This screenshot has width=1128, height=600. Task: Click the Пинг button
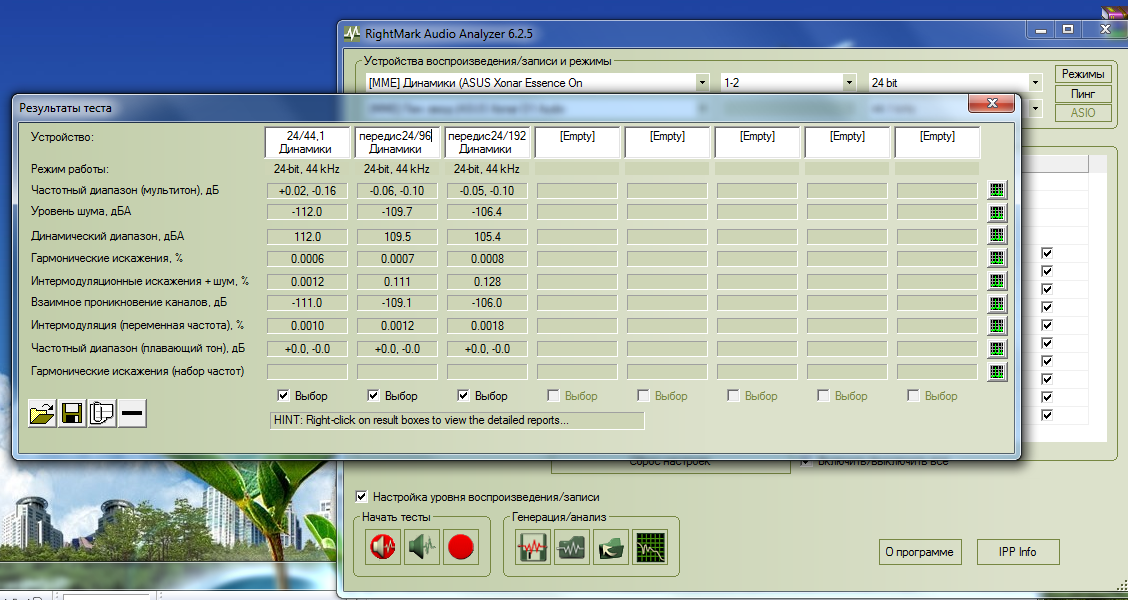(1083, 94)
